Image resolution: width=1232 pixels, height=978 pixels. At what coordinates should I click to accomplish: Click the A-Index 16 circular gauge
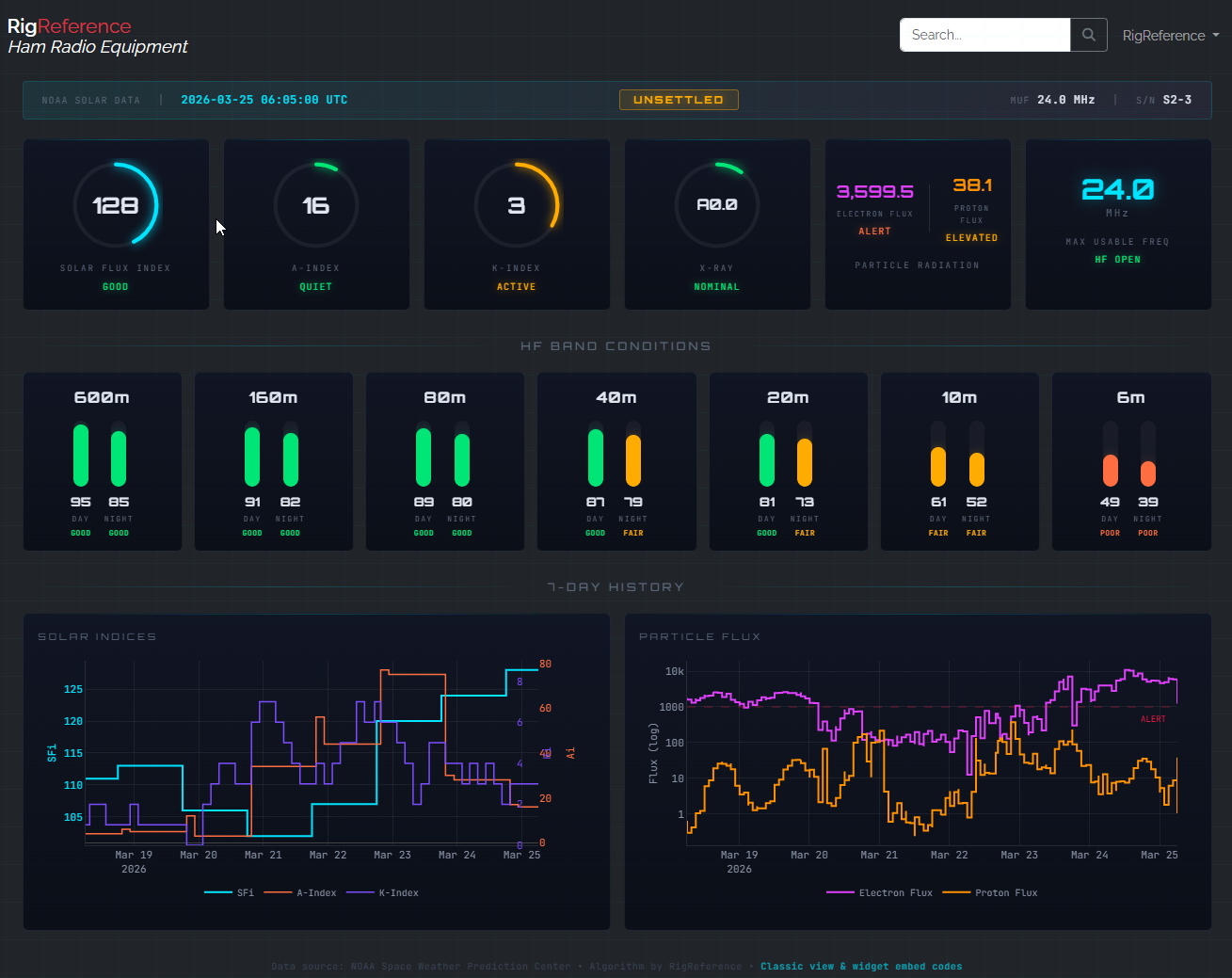coord(316,205)
